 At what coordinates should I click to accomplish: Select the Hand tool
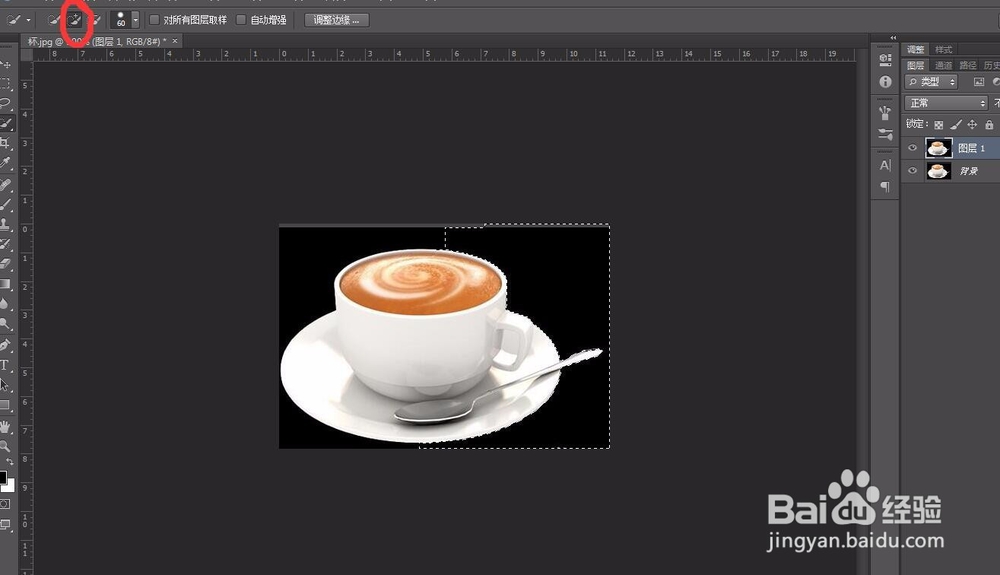tap(5, 426)
